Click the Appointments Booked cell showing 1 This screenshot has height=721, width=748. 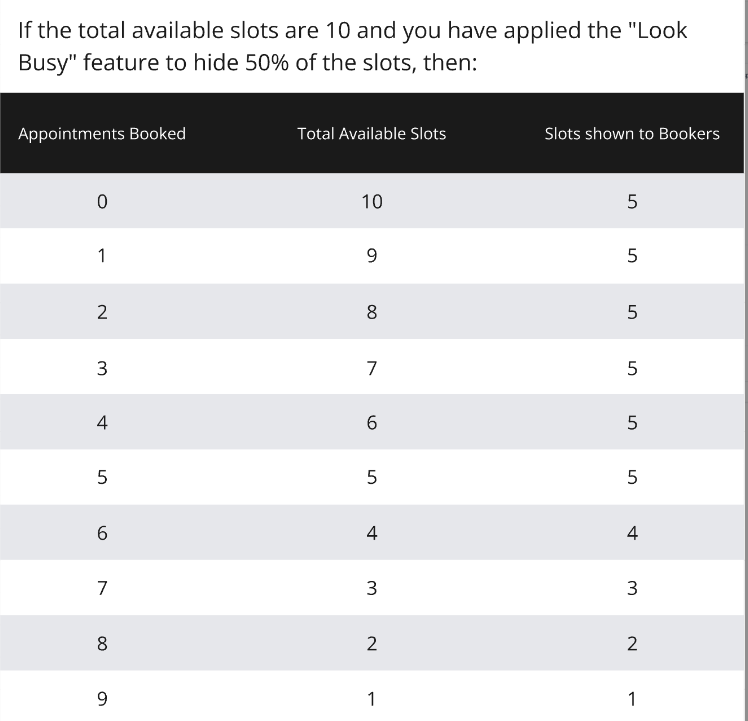[x=102, y=256]
